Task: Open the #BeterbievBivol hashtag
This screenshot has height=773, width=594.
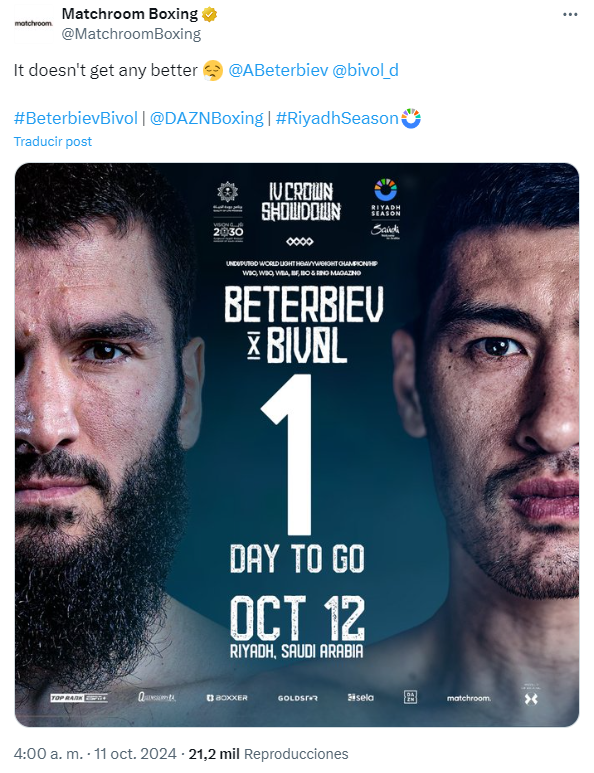Action: point(75,118)
